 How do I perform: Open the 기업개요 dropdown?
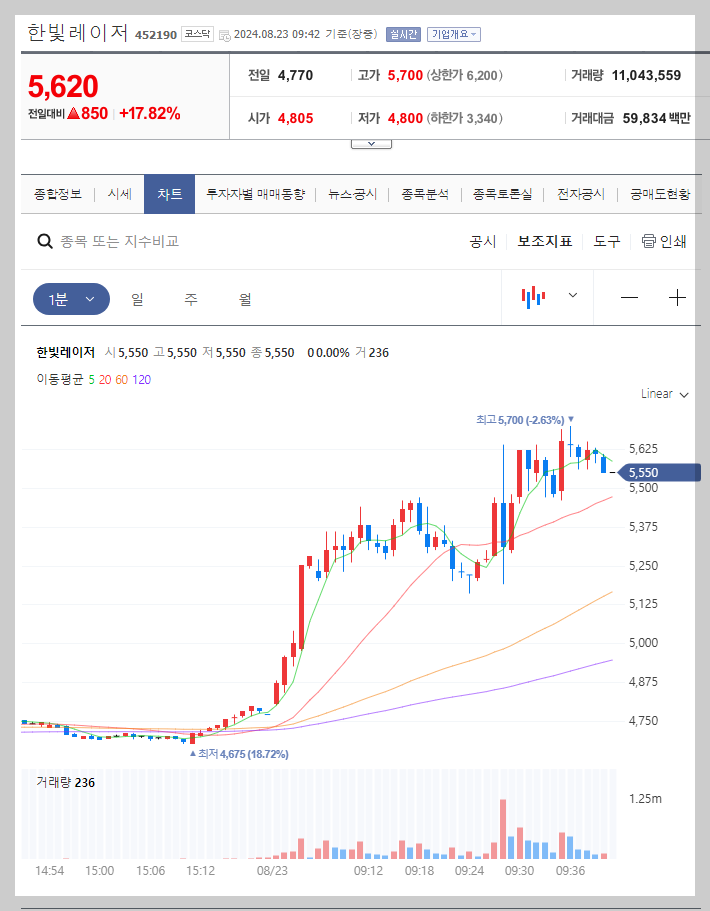453,33
